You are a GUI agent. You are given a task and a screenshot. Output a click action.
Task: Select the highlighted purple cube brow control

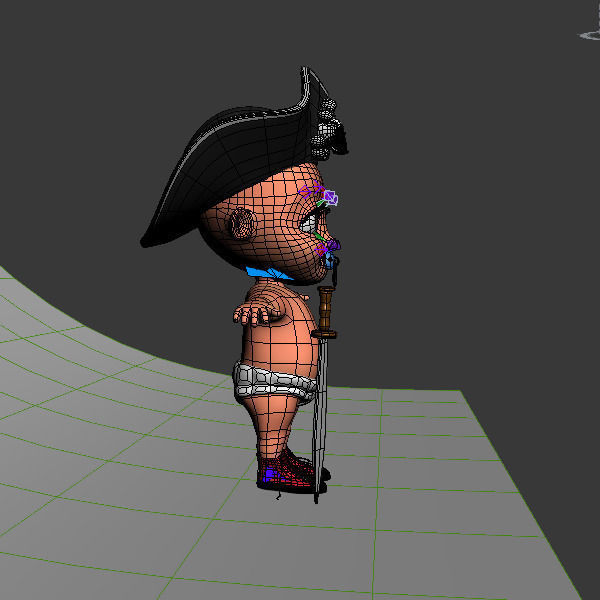331,198
